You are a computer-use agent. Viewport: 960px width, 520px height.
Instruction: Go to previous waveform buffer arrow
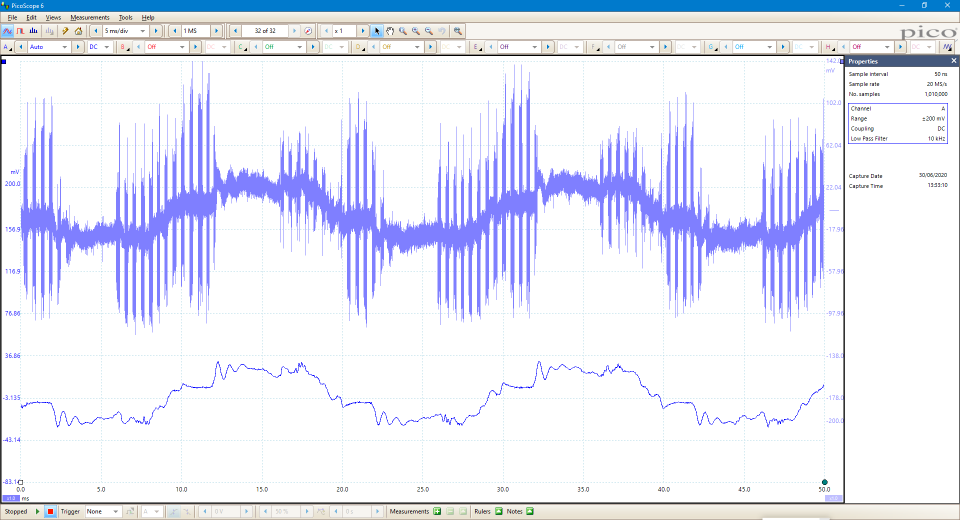(235, 31)
